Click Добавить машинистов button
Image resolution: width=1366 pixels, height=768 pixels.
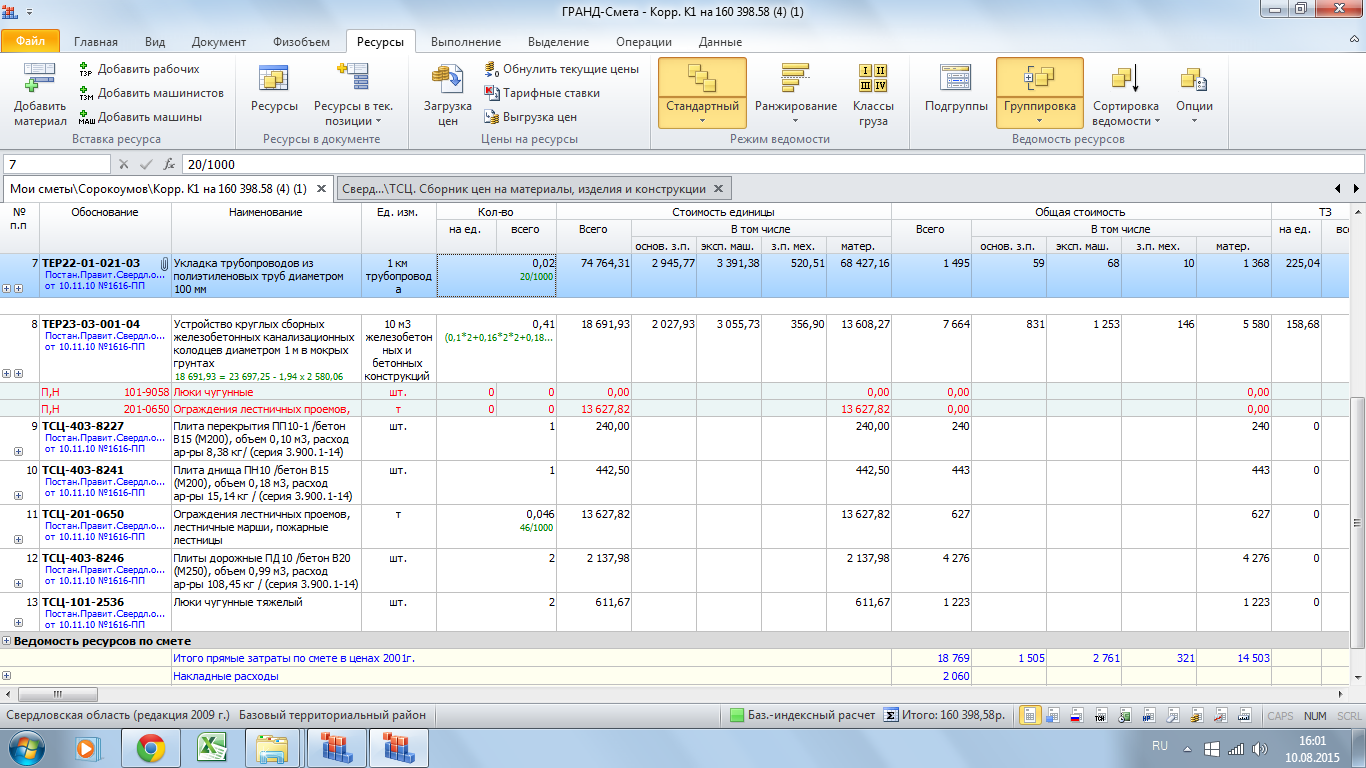pyautogui.click(x=160, y=93)
